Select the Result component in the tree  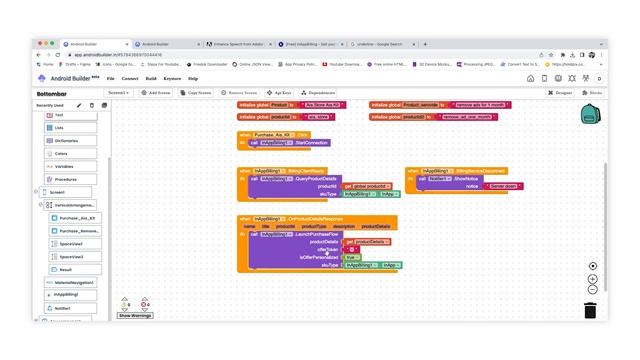click(x=76, y=270)
